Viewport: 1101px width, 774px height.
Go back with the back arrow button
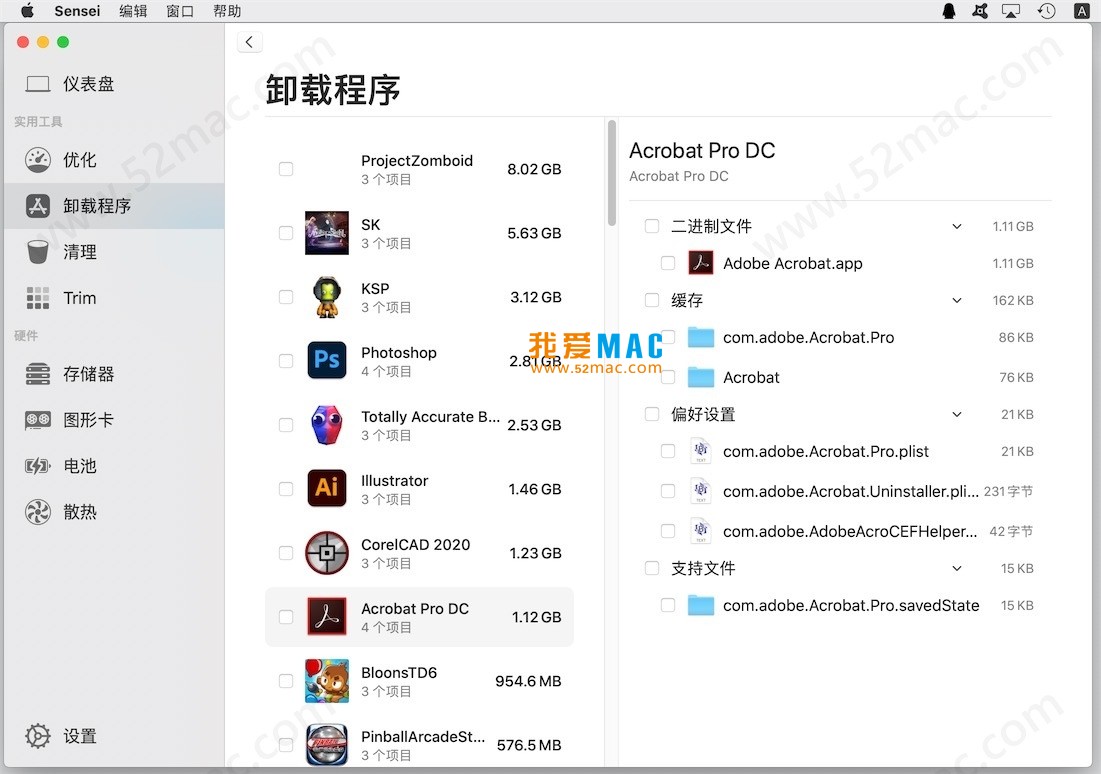tap(249, 42)
